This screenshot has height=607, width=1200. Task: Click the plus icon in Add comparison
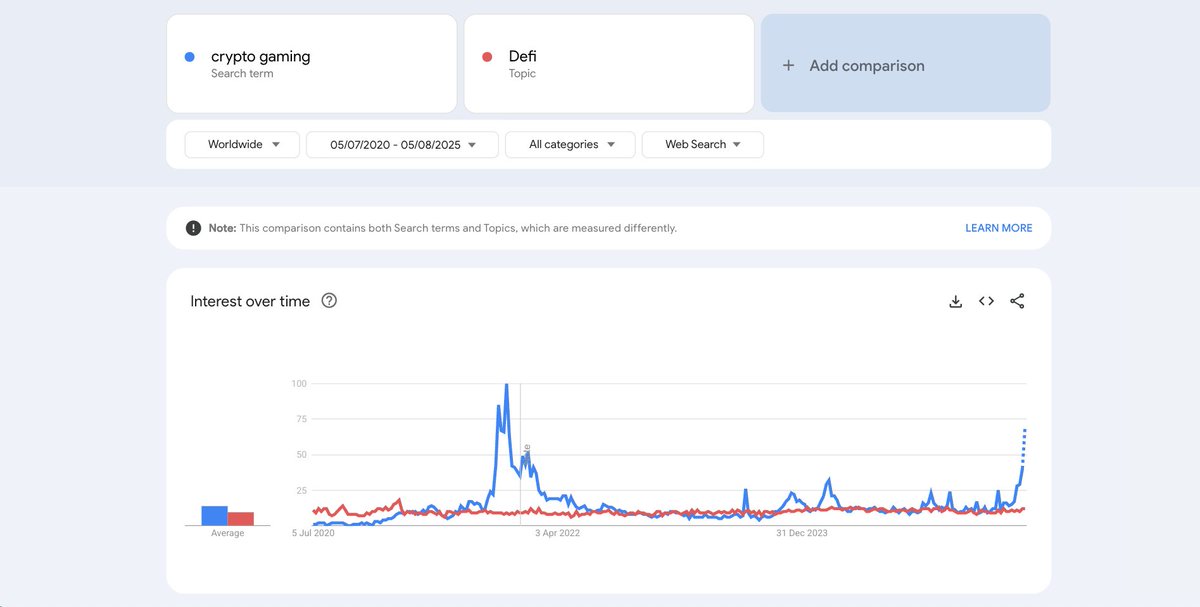(x=788, y=66)
